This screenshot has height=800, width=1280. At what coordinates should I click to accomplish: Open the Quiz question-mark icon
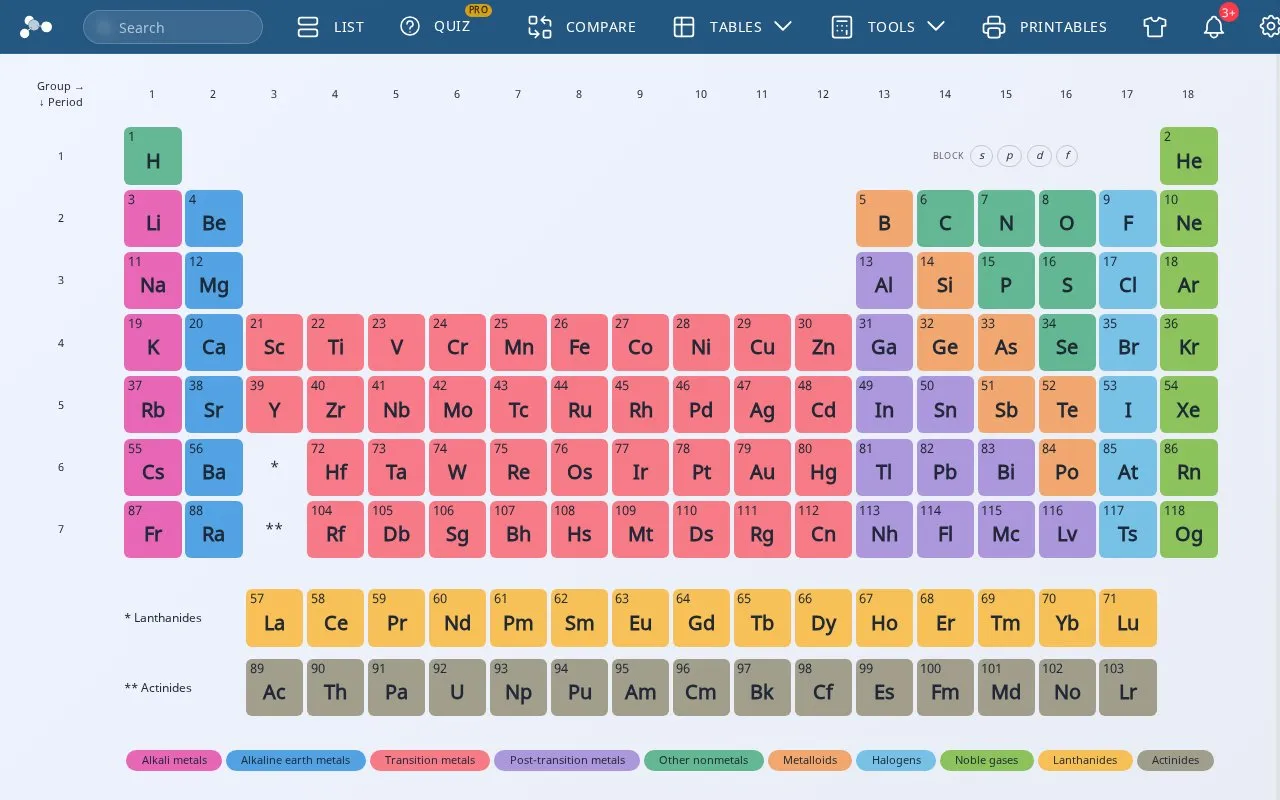(x=410, y=27)
